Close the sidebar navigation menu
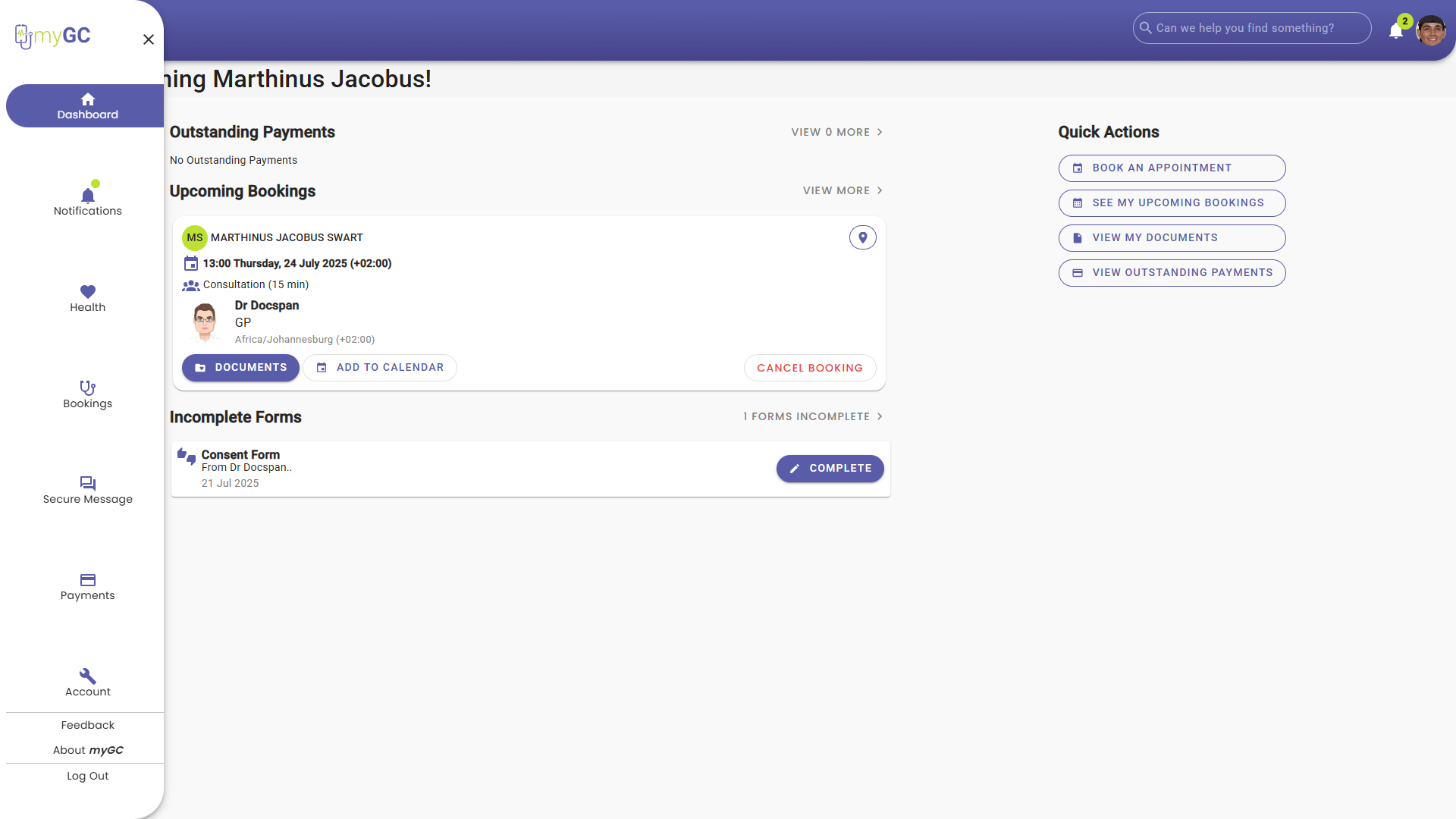This screenshot has height=819, width=1456. pyautogui.click(x=149, y=39)
